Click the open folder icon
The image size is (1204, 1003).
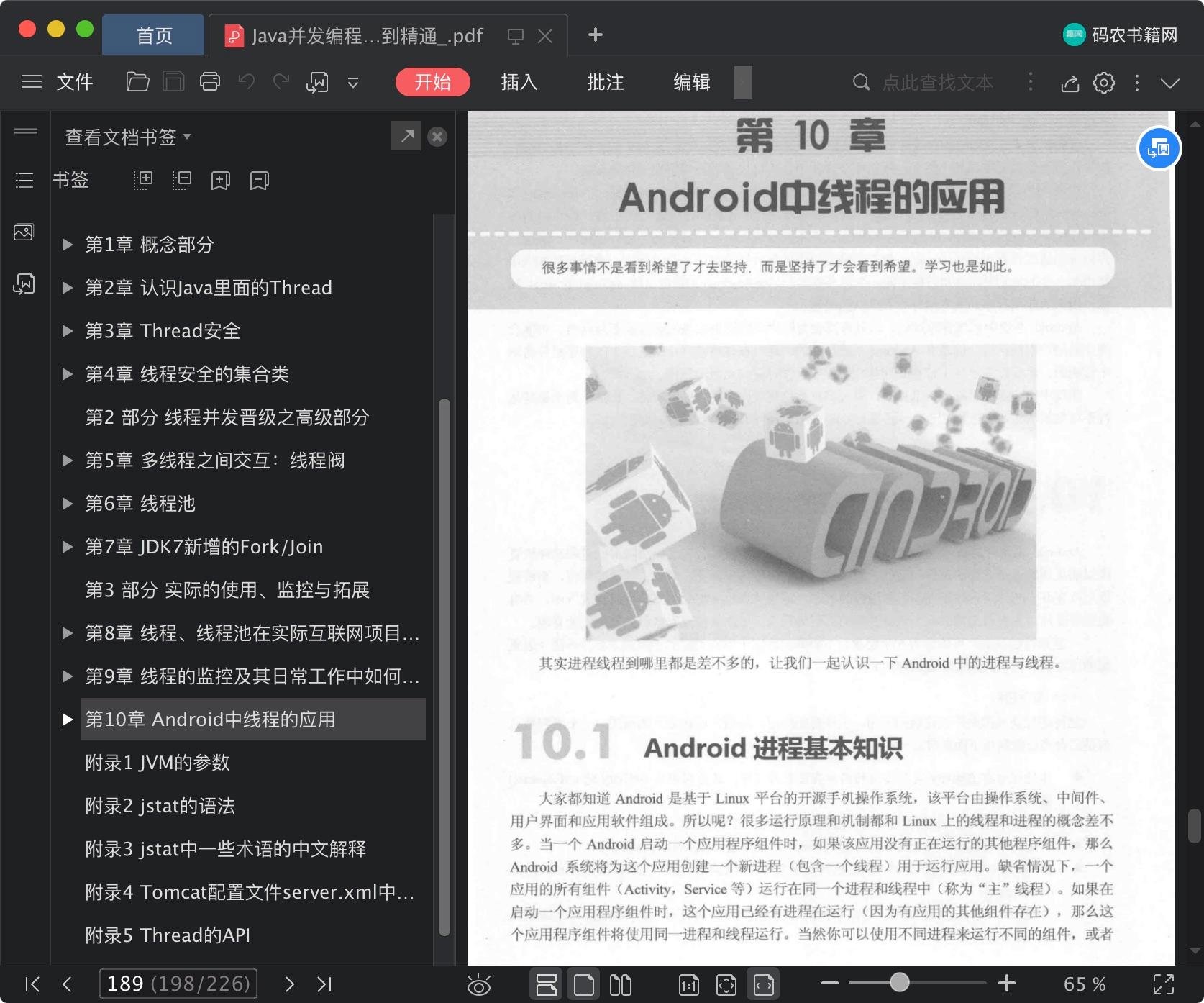(137, 82)
